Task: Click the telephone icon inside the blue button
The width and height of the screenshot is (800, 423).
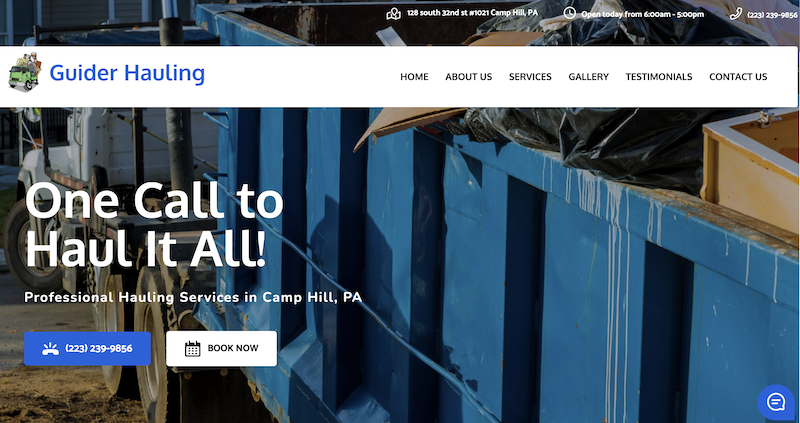Action: point(50,349)
